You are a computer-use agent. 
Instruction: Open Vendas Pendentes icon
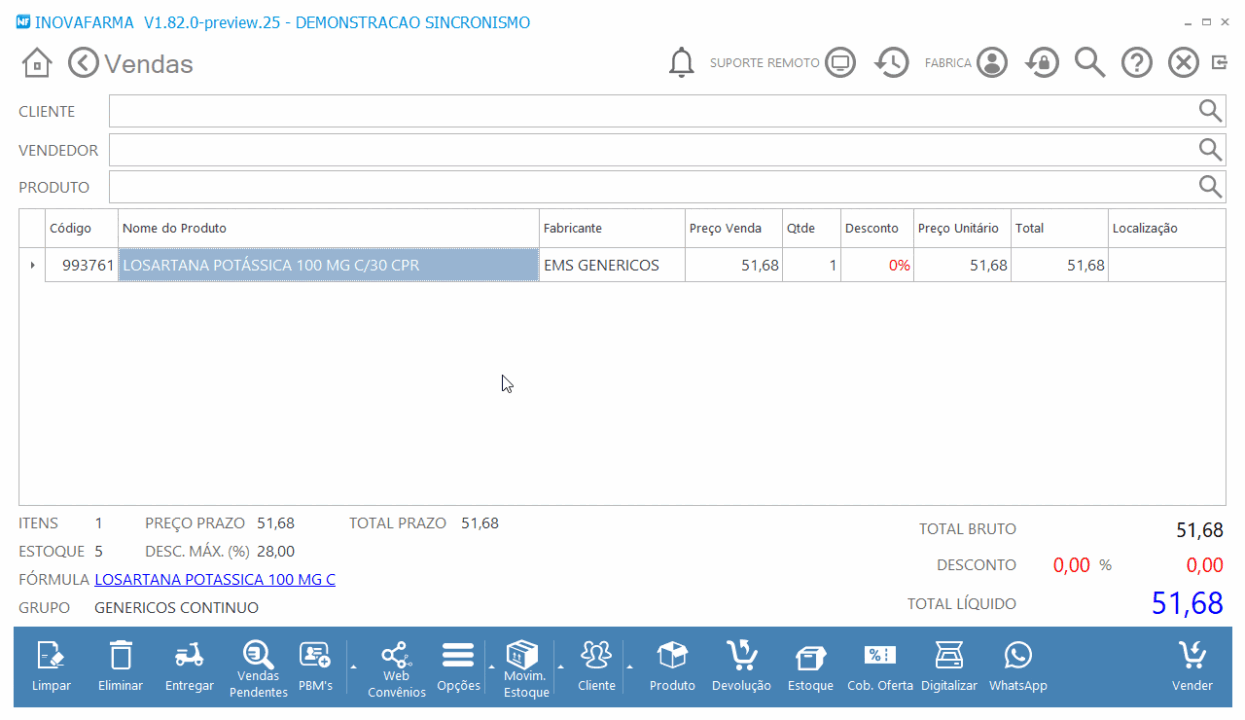pos(259,669)
